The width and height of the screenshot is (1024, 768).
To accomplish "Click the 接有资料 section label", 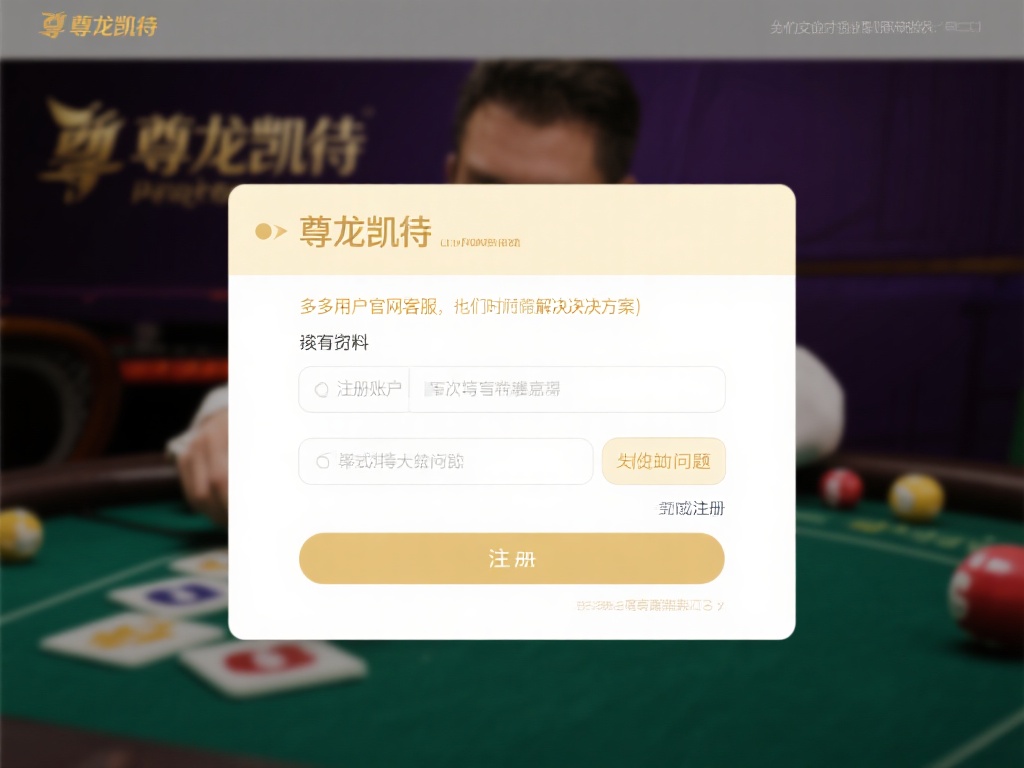I will coord(334,342).
